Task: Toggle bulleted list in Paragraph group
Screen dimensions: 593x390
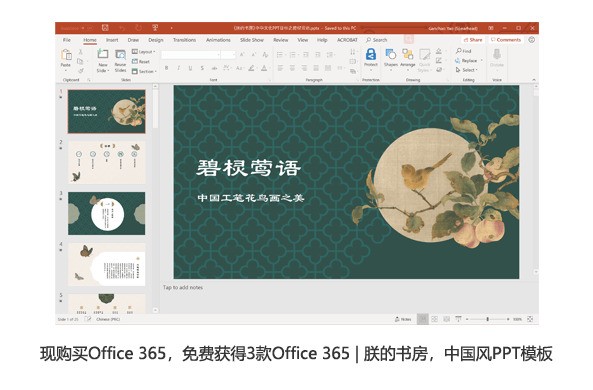Action: [x=281, y=55]
